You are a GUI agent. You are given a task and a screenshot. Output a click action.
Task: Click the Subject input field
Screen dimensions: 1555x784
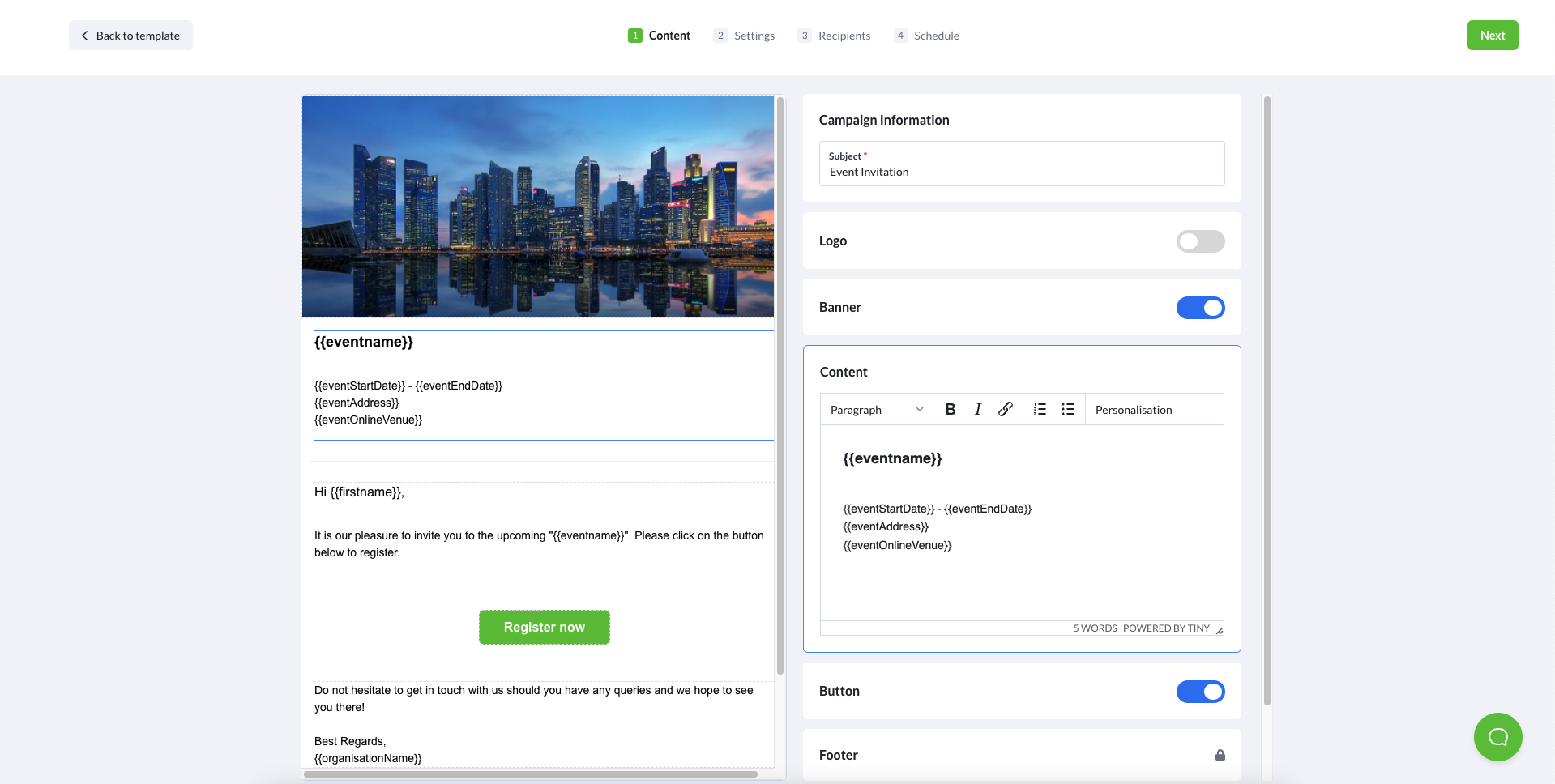pyautogui.click(x=1021, y=164)
